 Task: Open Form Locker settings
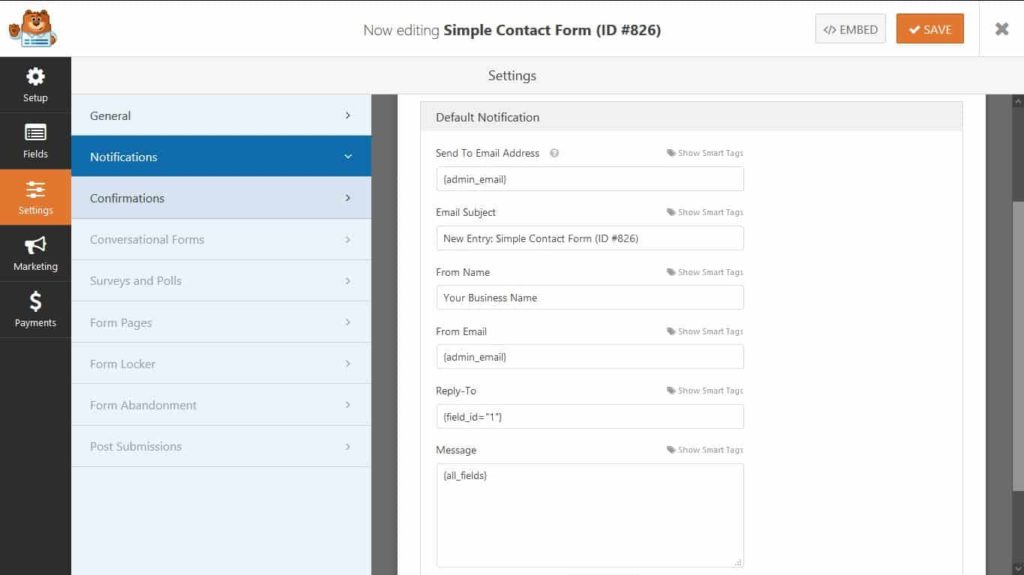(221, 363)
